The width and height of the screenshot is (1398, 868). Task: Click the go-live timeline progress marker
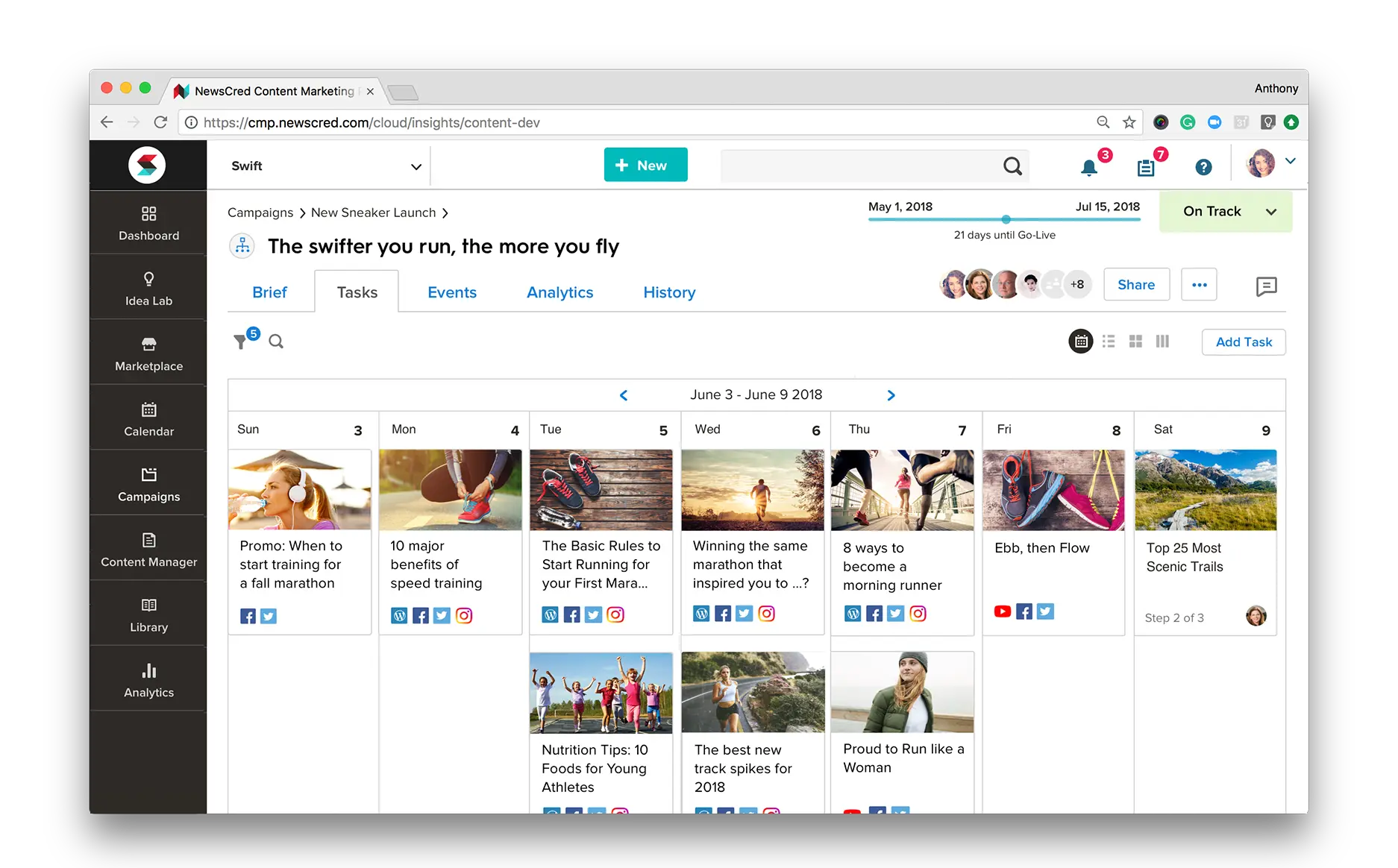pyautogui.click(x=1006, y=219)
